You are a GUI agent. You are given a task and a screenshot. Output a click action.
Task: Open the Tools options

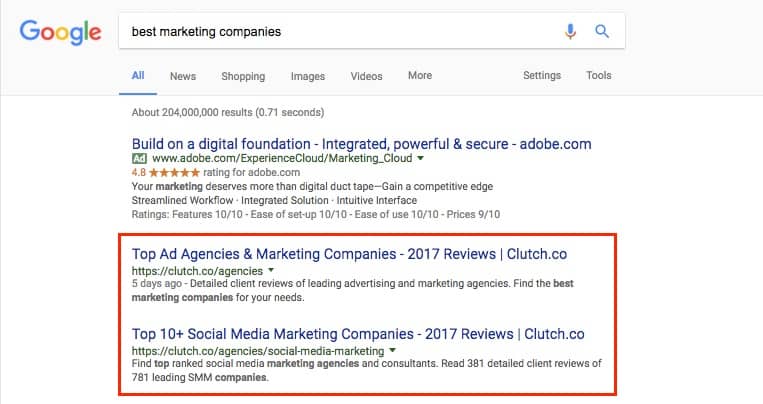[x=599, y=75]
